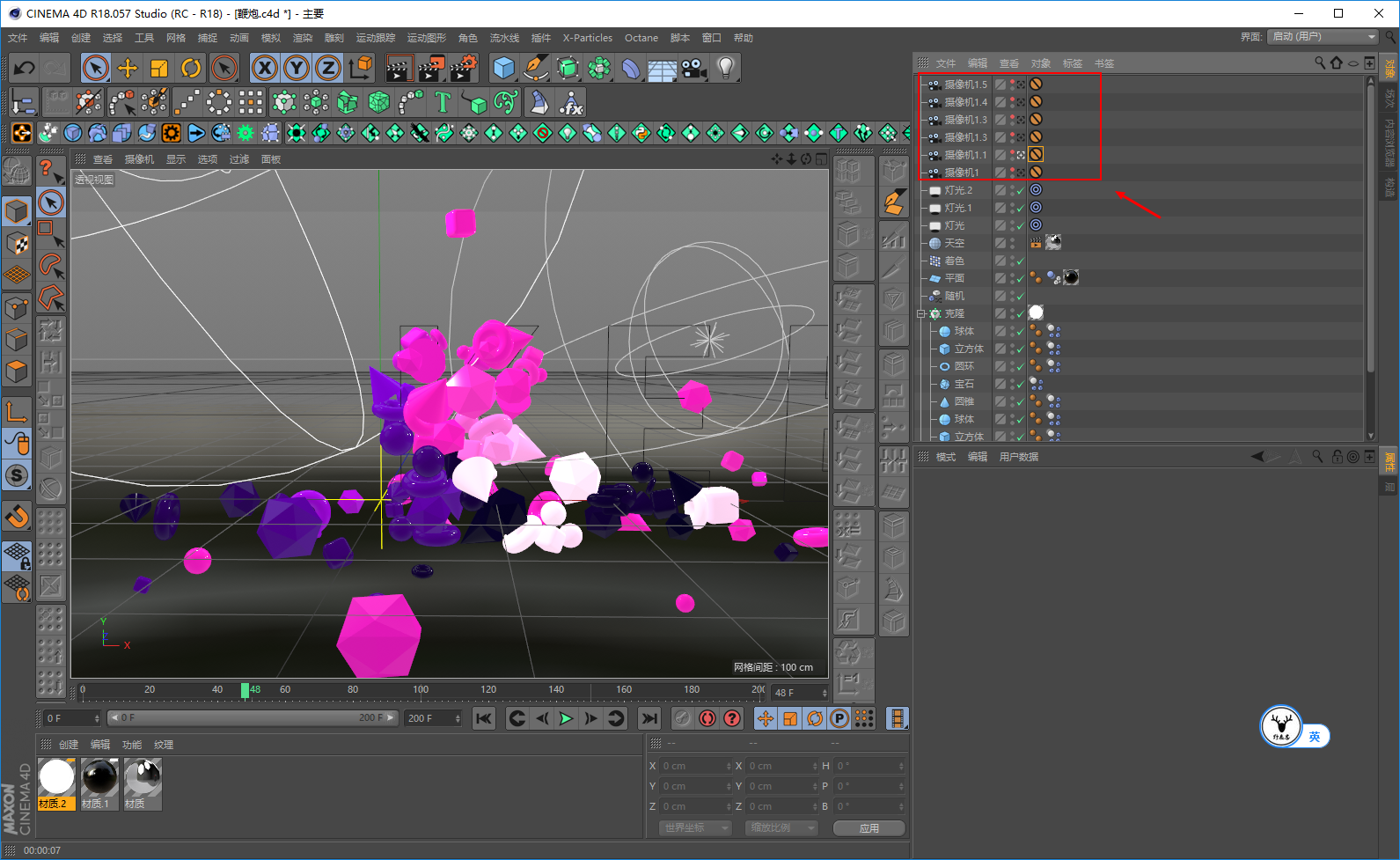Select the MoText green T icon

443,103
